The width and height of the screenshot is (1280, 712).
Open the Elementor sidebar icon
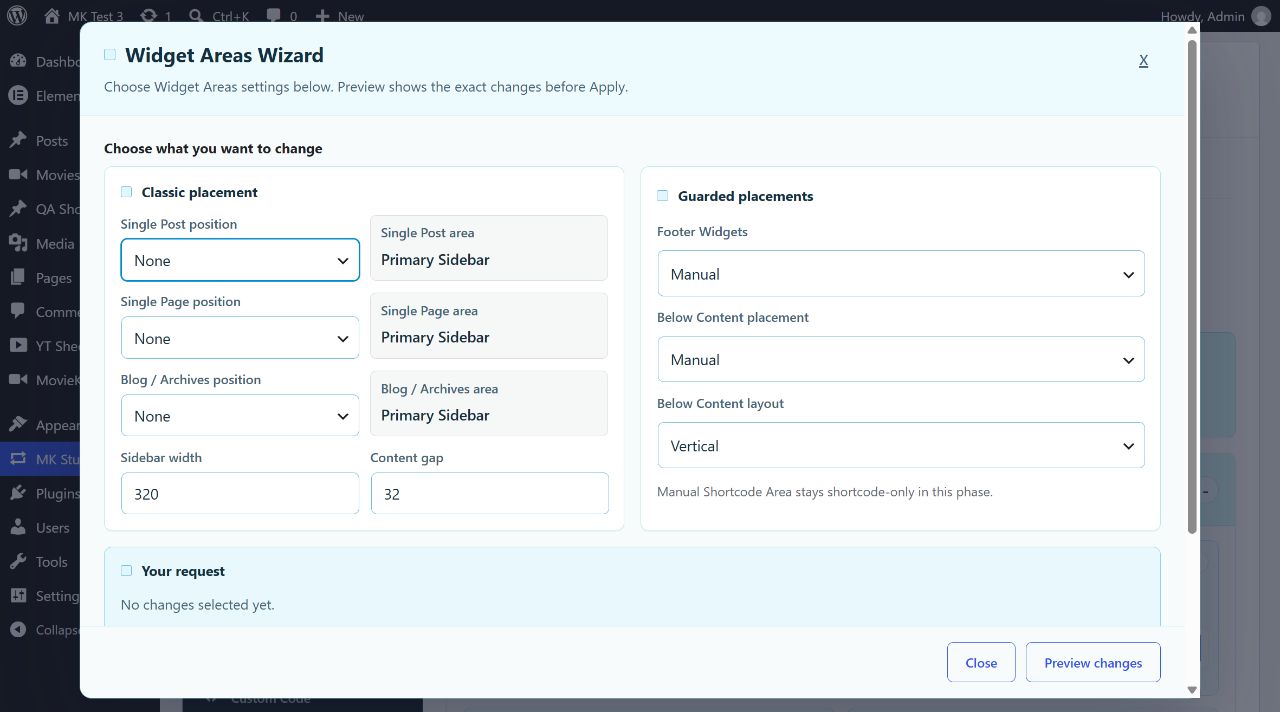[18, 95]
